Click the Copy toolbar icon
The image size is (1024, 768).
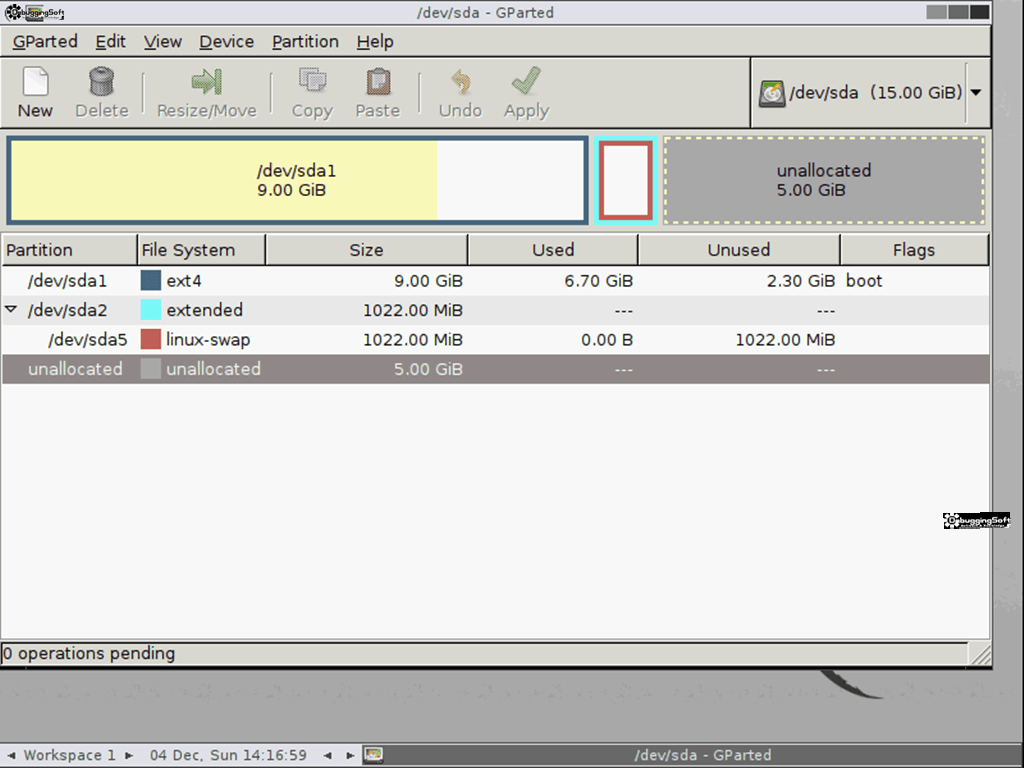tap(312, 82)
